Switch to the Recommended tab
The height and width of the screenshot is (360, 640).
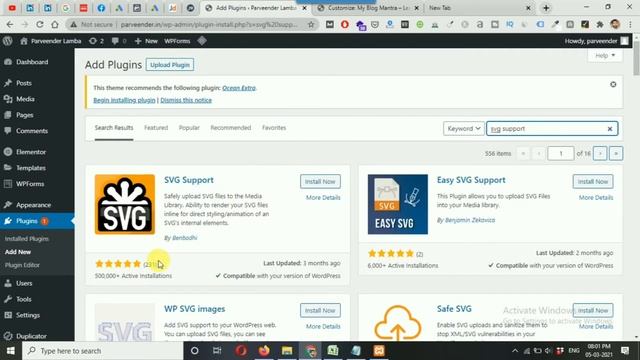point(231,128)
